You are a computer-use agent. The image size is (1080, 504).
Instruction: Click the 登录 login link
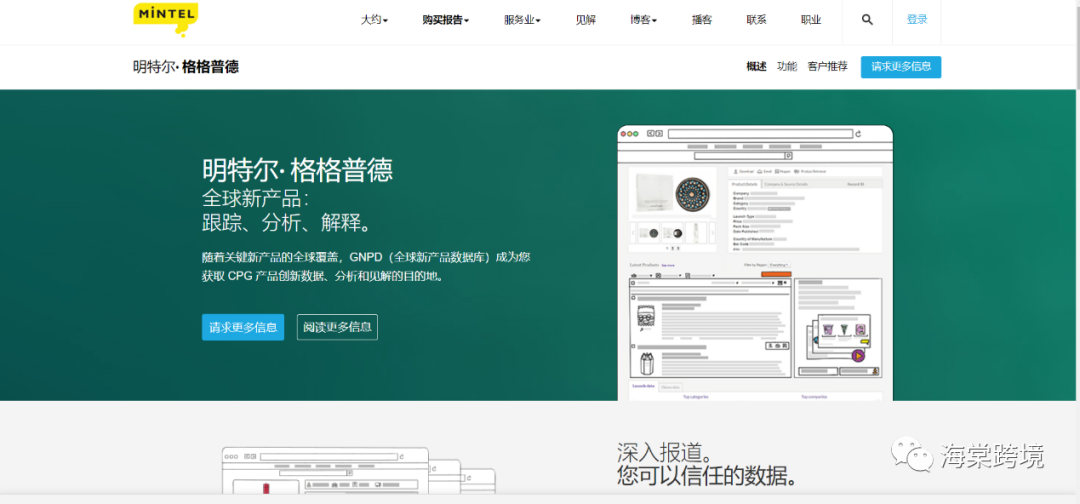tap(917, 20)
